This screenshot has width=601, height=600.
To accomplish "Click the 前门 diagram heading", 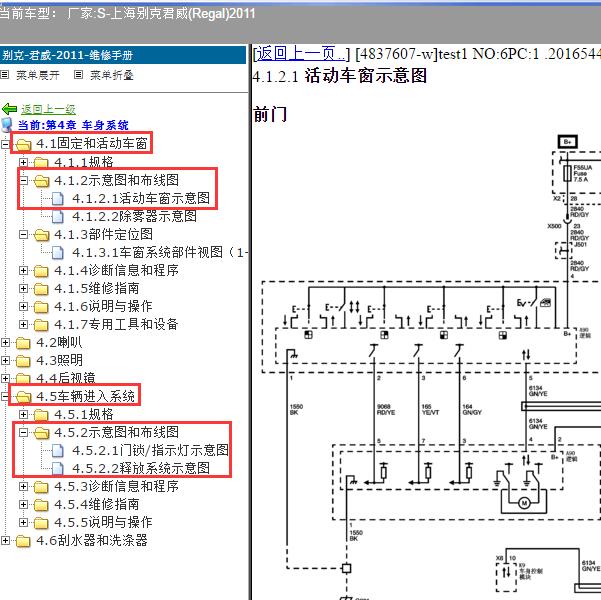I will (x=270, y=115).
